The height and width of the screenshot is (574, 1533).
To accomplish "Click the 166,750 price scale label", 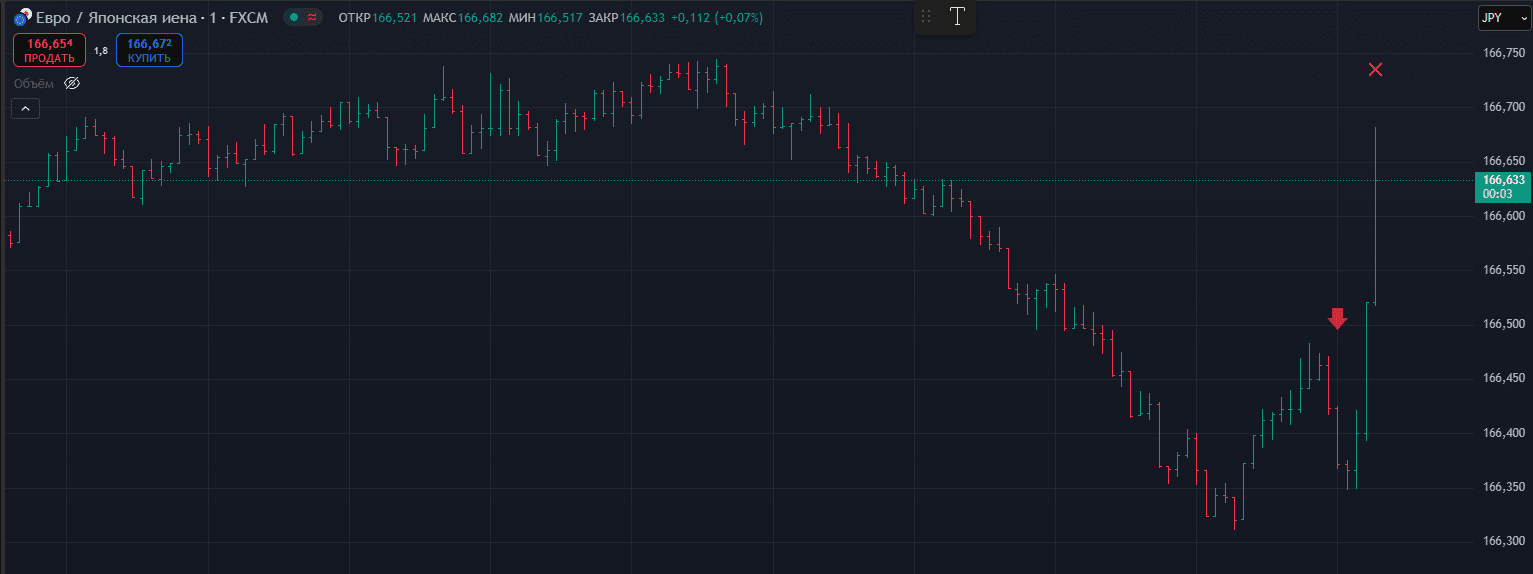I will 1503,53.
